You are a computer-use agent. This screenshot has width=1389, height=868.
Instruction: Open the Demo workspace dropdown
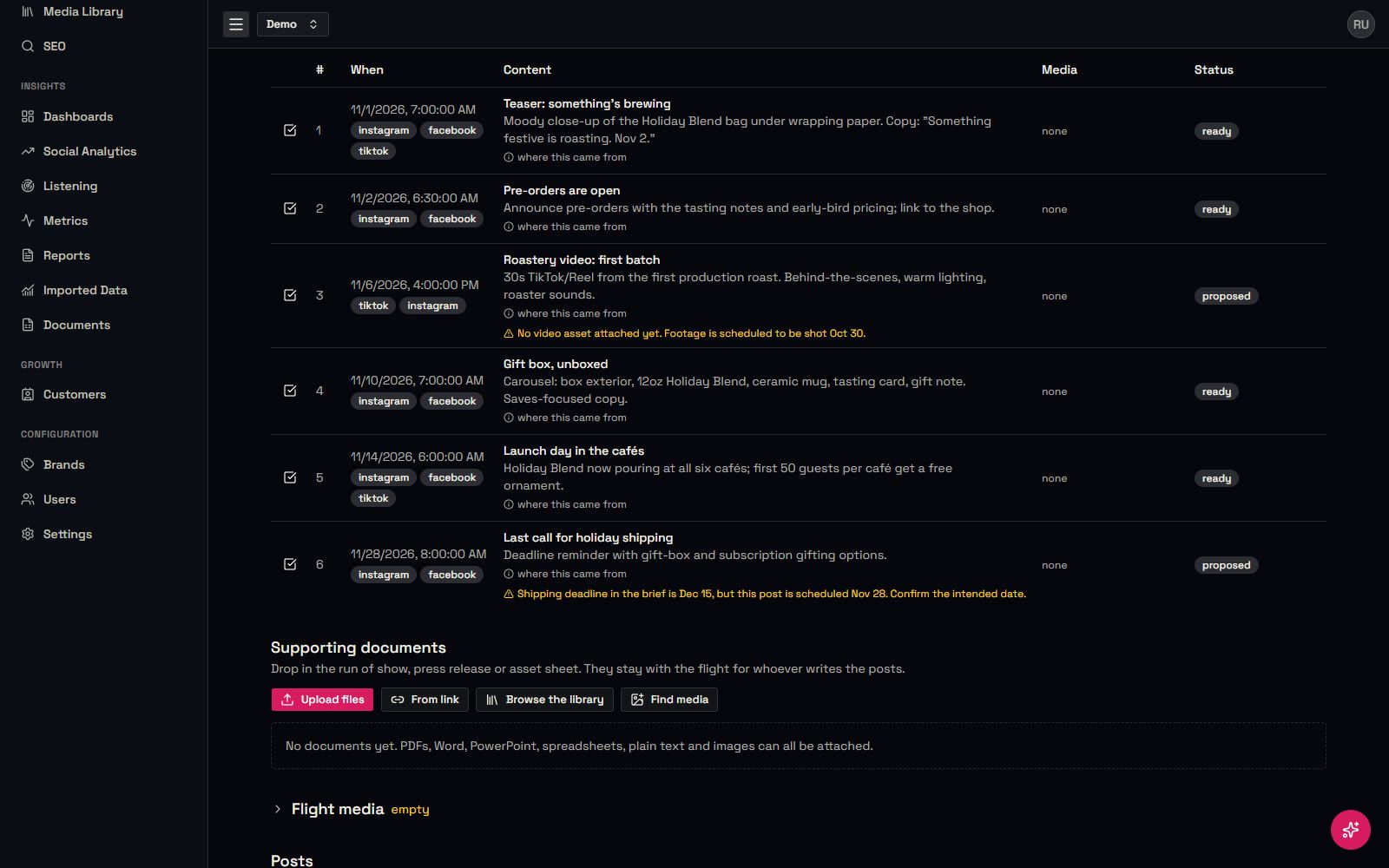[x=293, y=24]
